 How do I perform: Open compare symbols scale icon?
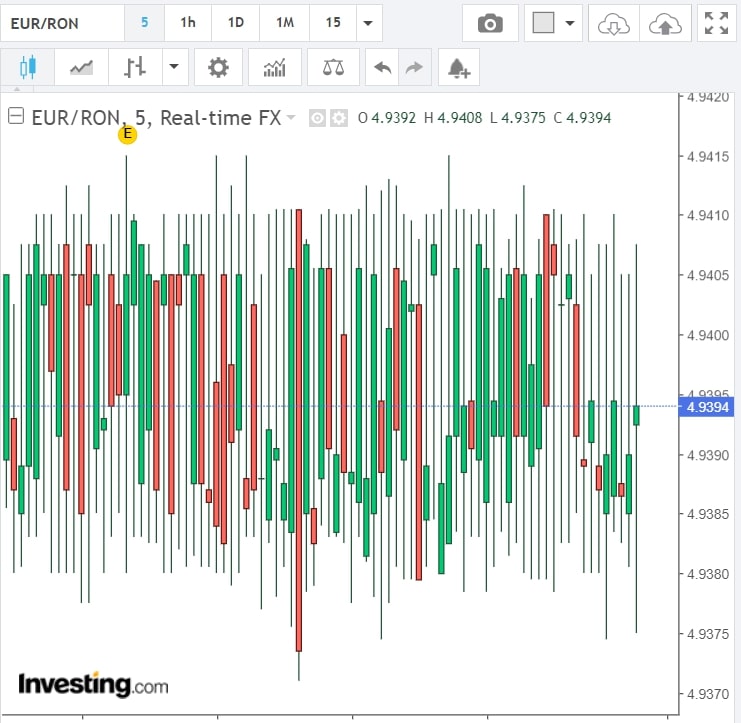click(x=333, y=68)
